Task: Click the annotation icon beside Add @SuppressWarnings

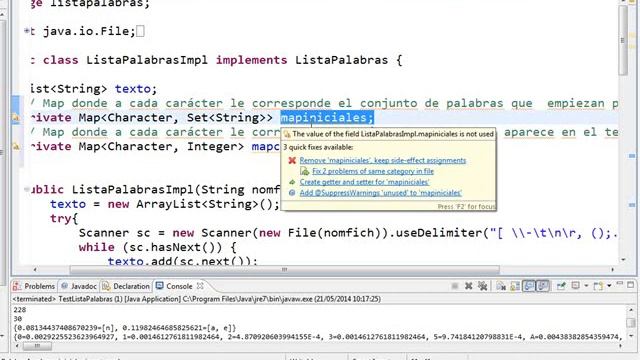Action: coord(292,193)
